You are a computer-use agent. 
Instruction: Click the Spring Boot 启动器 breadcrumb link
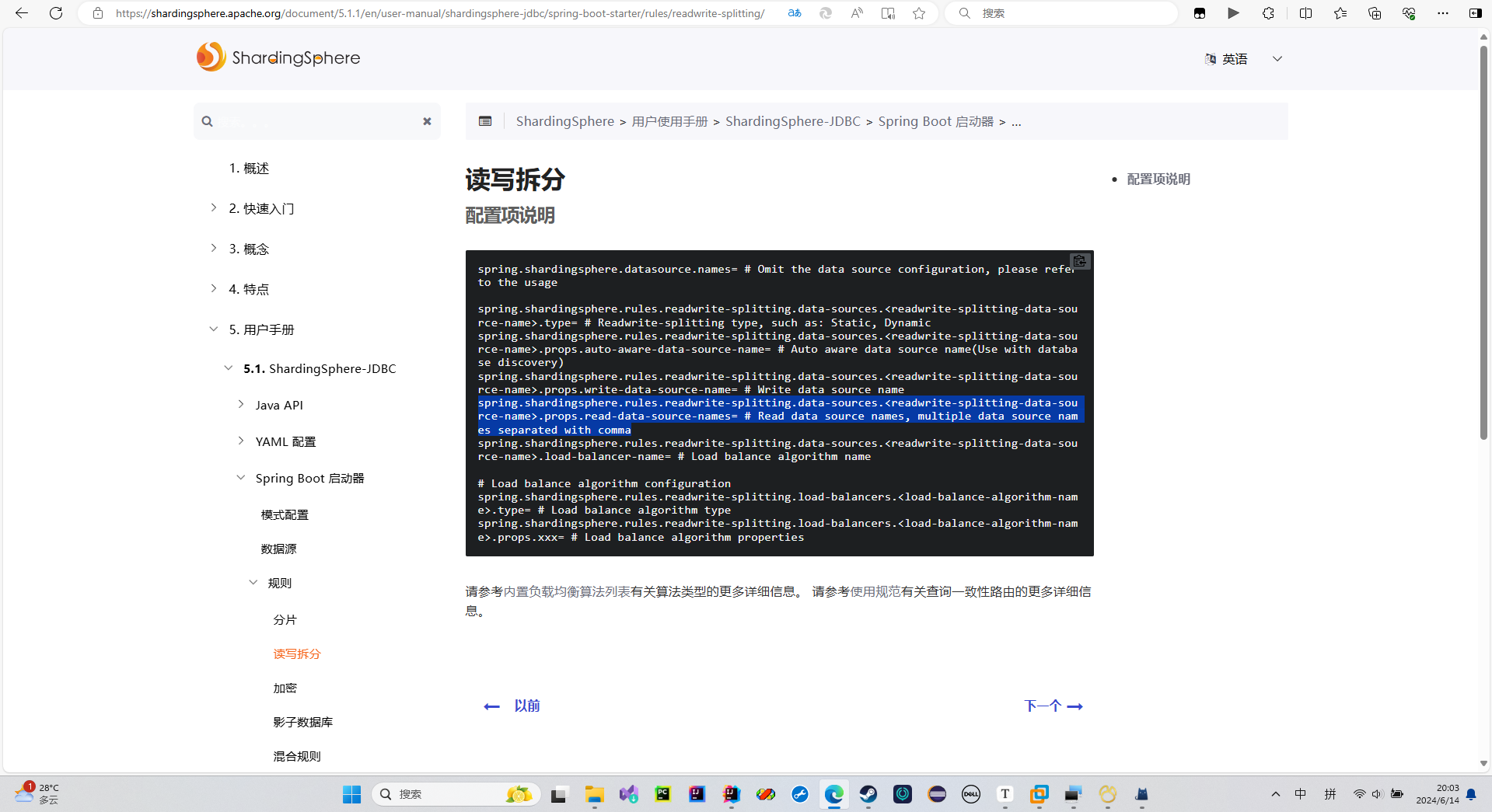click(x=936, y=121)
